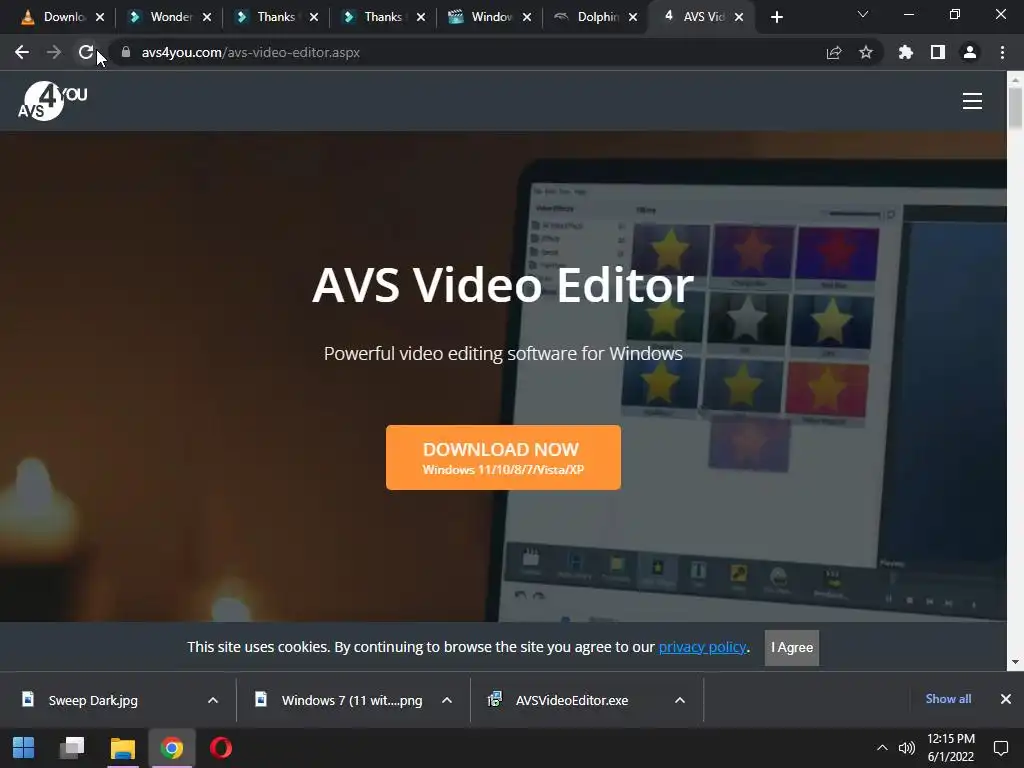Open the notification center
The height and width of the screenshot is (768, 1024).
pos(1000,748)
